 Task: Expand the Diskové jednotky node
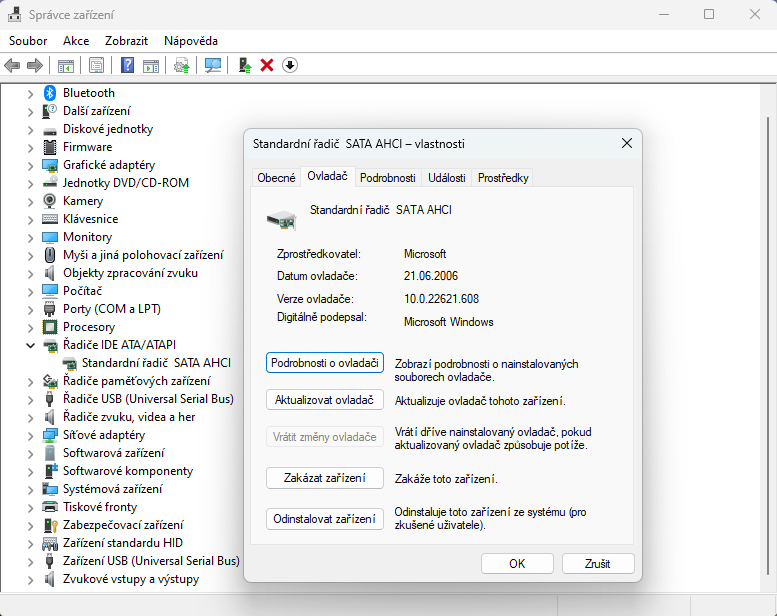[x=30, y=130]
